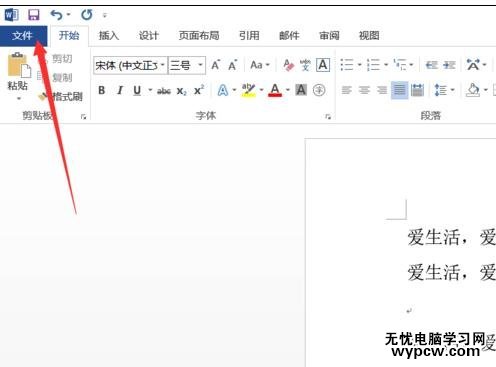Screen dimensions: 496x367
Task: Select the 格式刷 format painter
Action: (x=60, y=97)
